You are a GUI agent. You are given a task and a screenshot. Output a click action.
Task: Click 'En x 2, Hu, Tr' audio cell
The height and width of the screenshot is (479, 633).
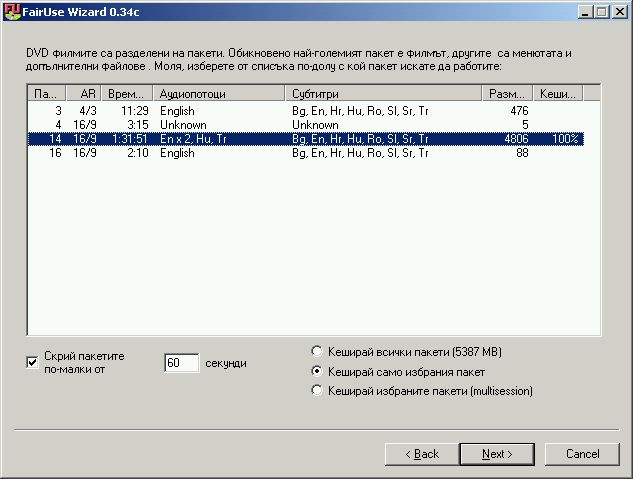click(193, 139)
